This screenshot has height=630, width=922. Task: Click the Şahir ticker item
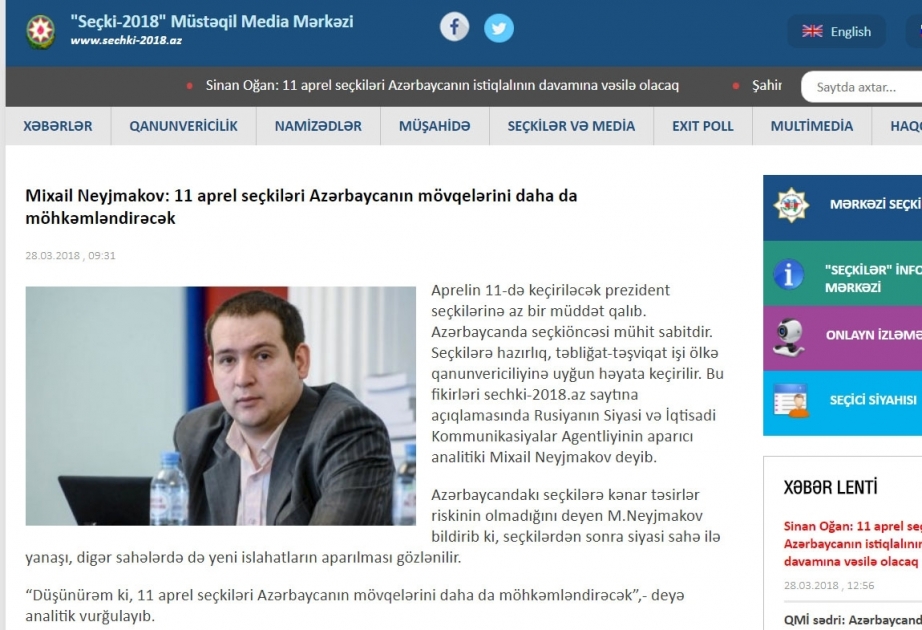point(767,85)
